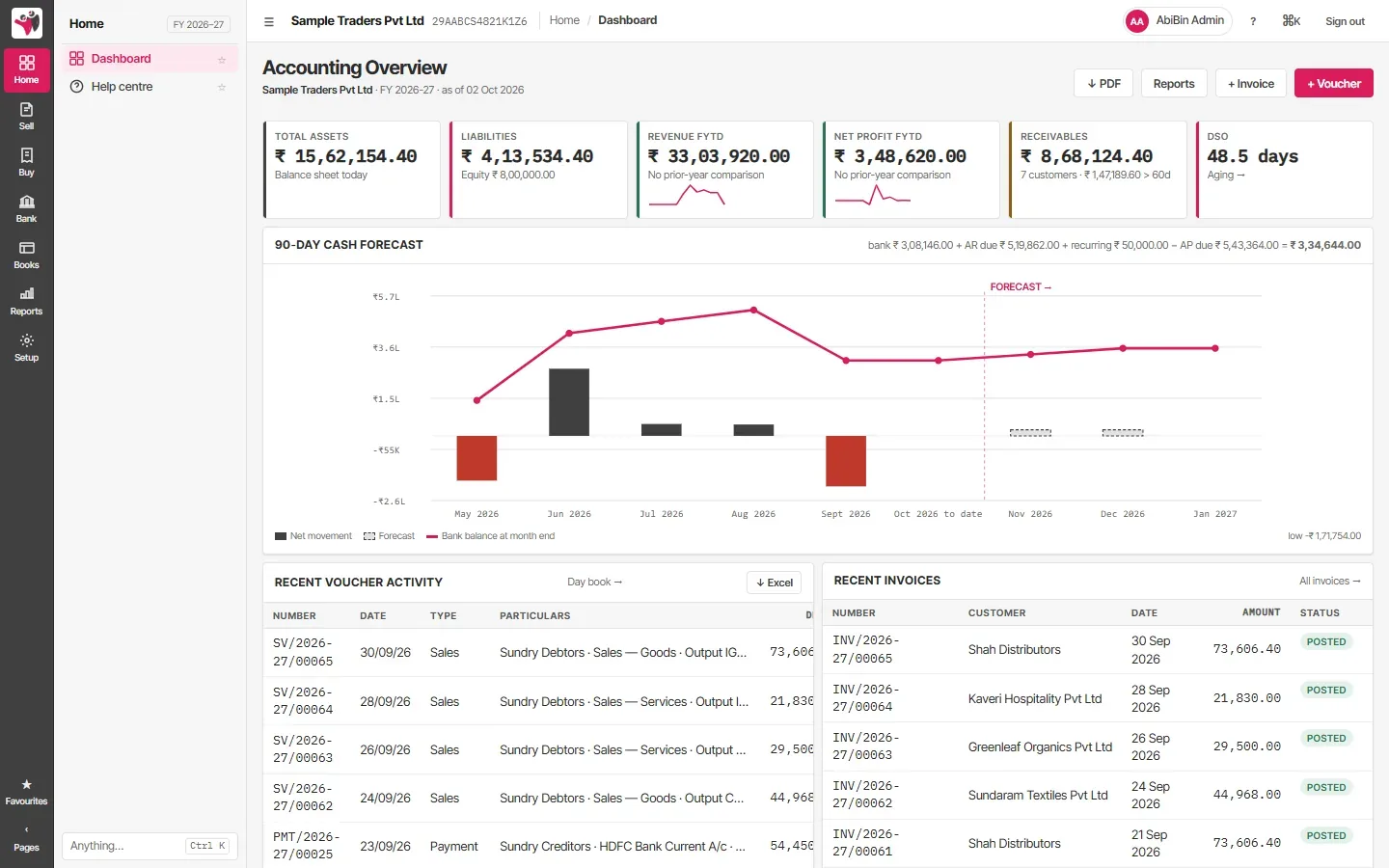Click the Jun 2026 net movement bar
This screenshot has height=868, width=1389.
pyautogui.click(x=569, y=402)
